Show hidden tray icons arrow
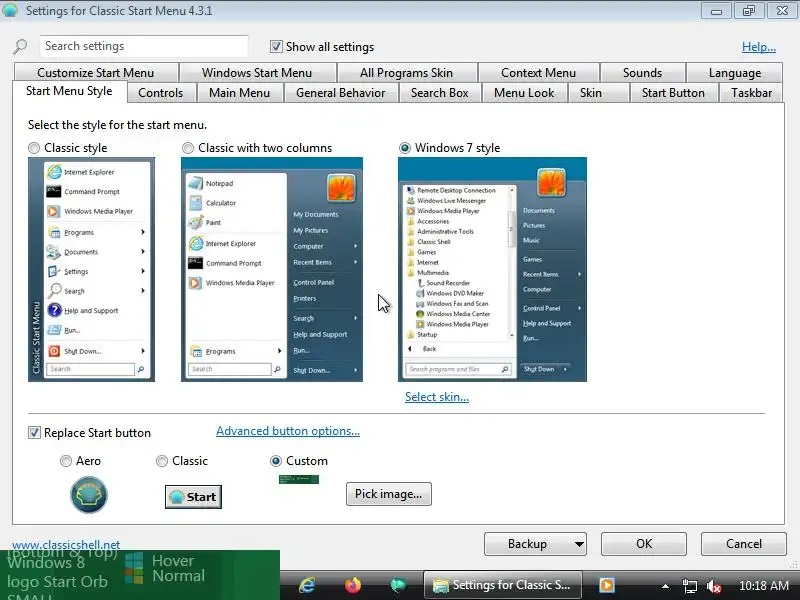Image resolution: width=800 pixels, height=600 pixels. (665, 586)
